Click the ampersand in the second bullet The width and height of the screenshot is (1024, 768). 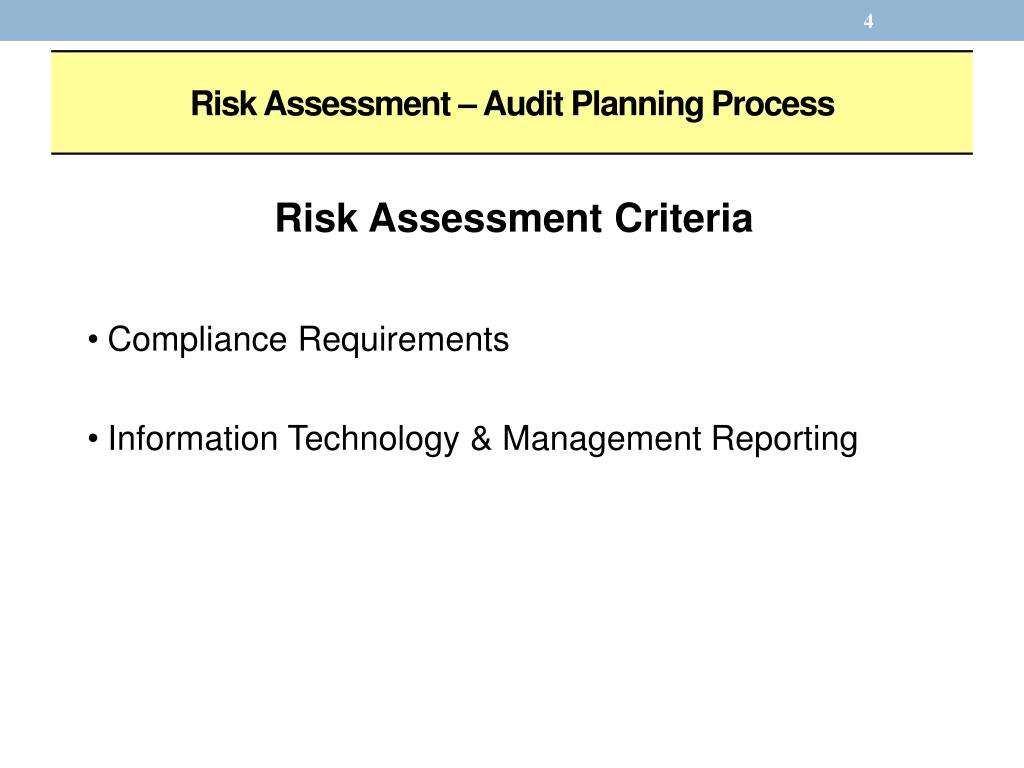tap(481, 438)
